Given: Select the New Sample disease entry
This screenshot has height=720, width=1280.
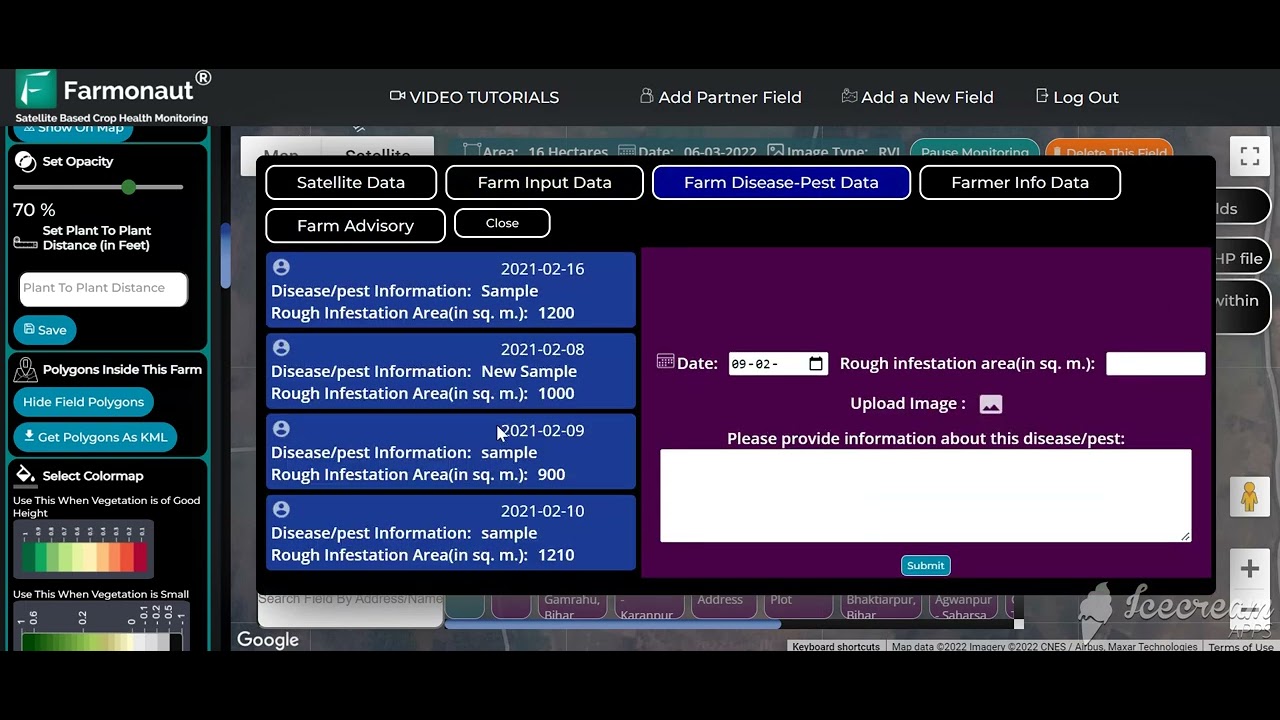Looking at the screenshot, I should [x=451, y=371].
